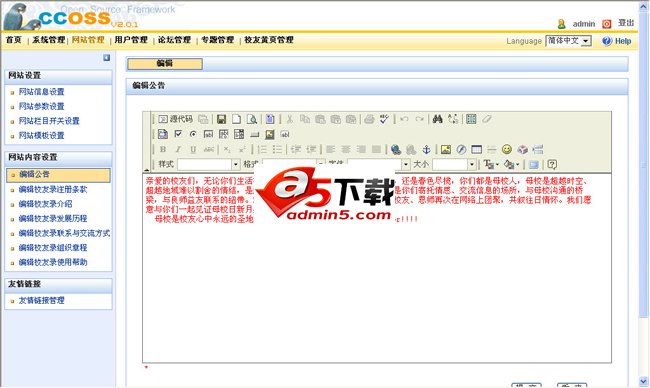Toggle Underline formatting
The image size is (650, 388).
tap(193, 150)
